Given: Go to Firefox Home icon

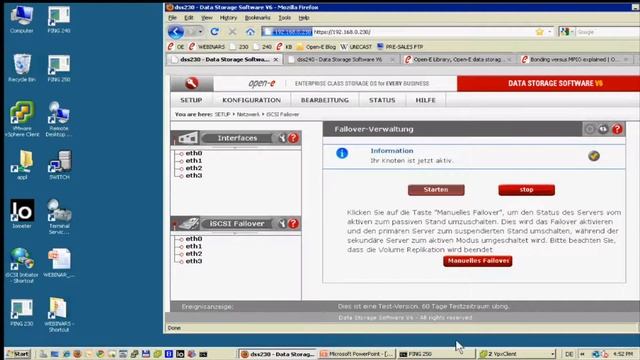Looking at the screenshot, I should [250, 32].
